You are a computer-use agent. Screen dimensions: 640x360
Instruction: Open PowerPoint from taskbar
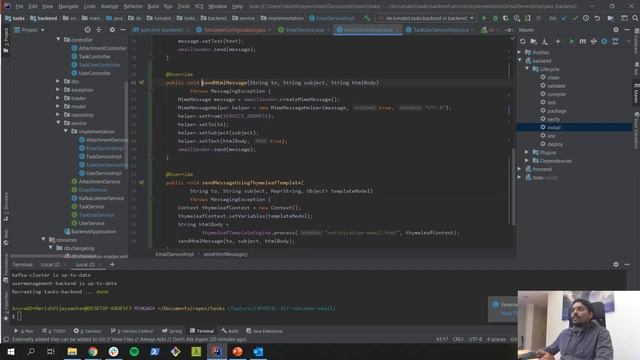point(238,351)
